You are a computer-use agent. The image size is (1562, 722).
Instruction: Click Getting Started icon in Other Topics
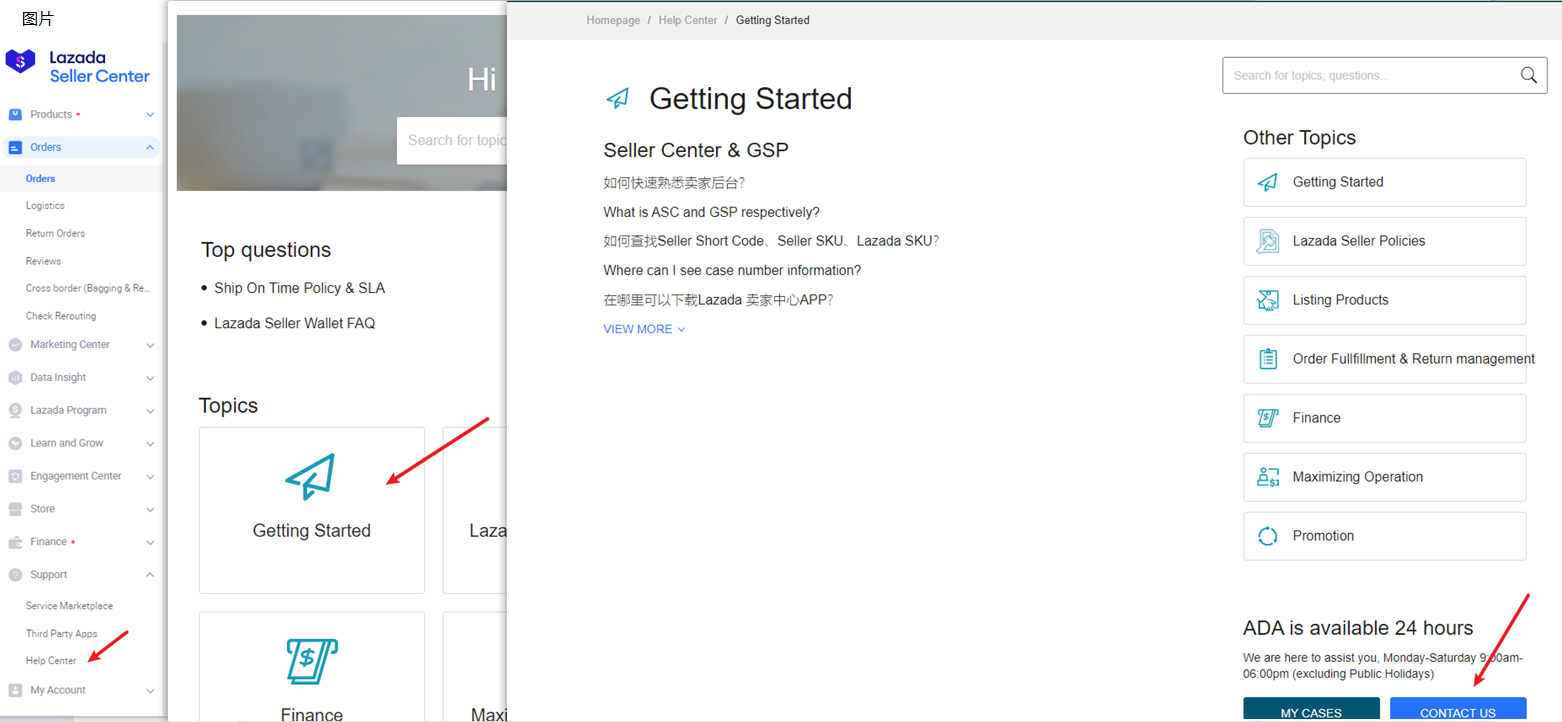tap(1268, 182)
